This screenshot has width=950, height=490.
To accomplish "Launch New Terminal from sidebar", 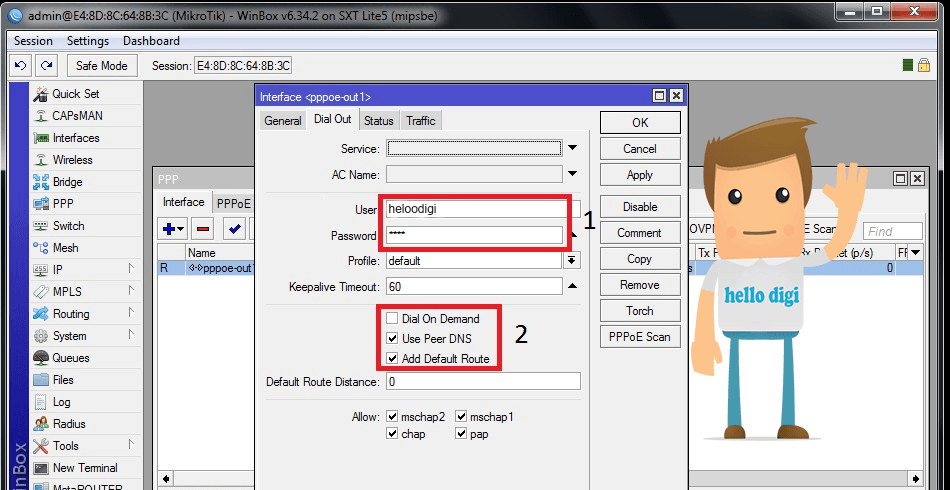I will (x=85, y=468).
